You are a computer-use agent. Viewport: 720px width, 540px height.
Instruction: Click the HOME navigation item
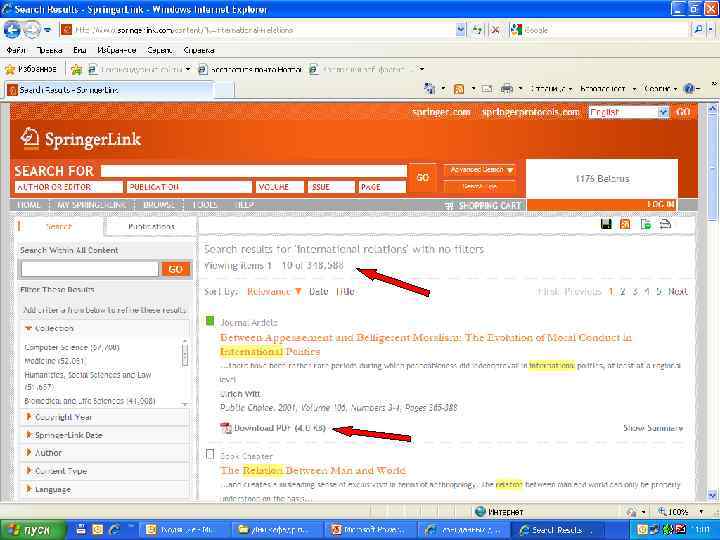pos(29,205)
